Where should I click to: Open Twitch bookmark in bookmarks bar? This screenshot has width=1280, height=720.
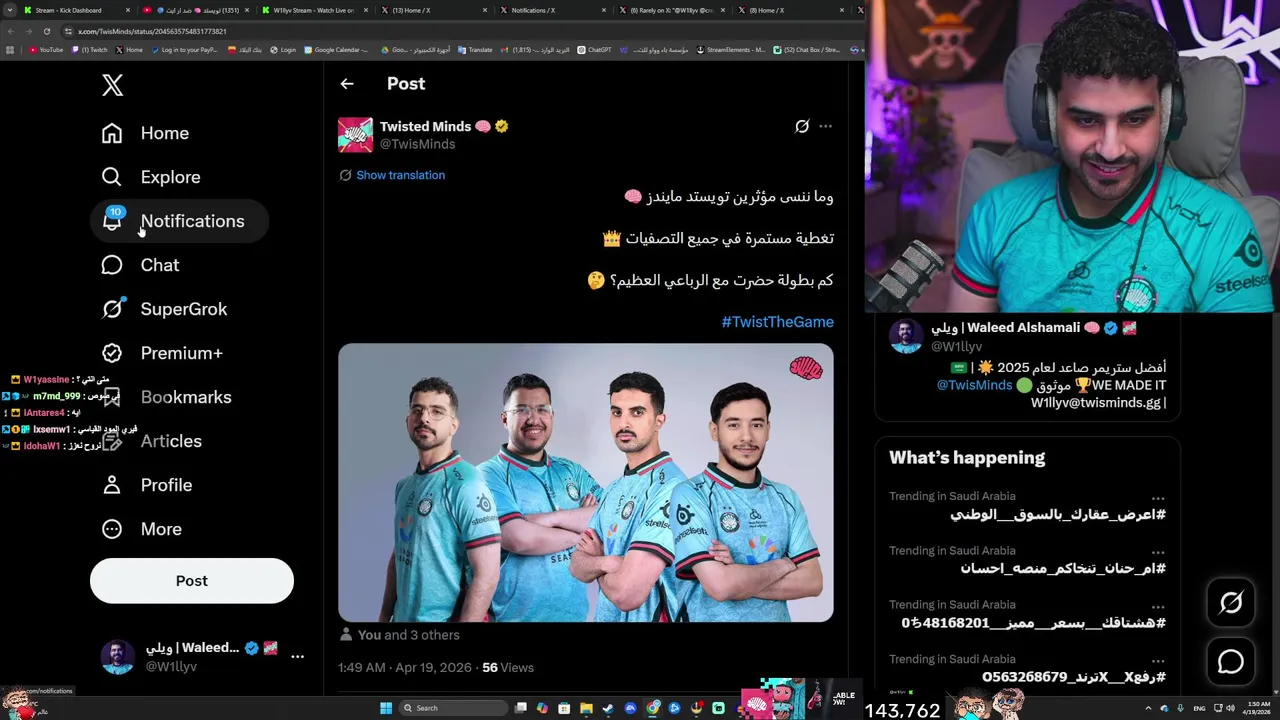88,50
